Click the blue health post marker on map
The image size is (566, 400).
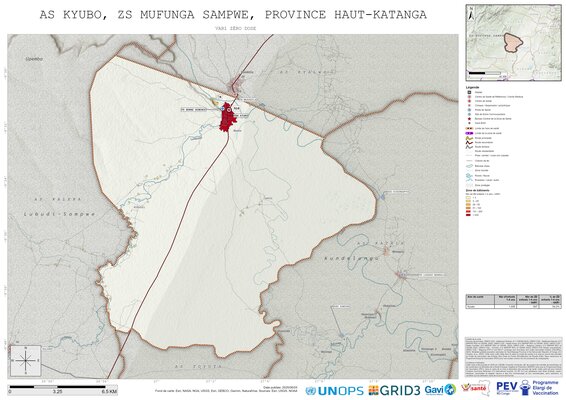(x=222, y=108)
